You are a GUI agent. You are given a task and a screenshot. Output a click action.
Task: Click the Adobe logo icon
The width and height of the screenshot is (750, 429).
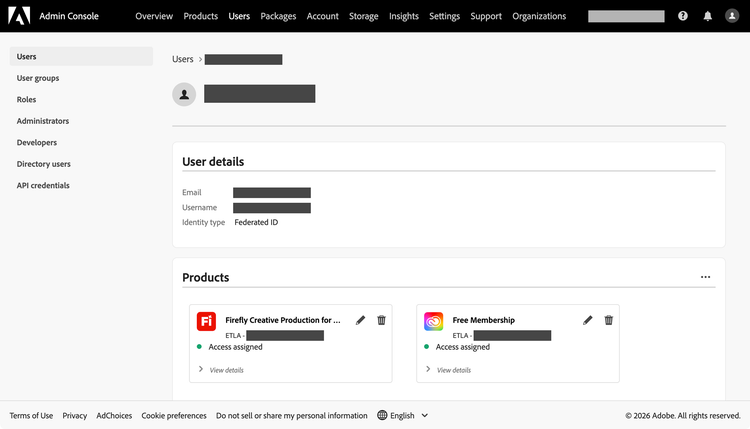19,16
